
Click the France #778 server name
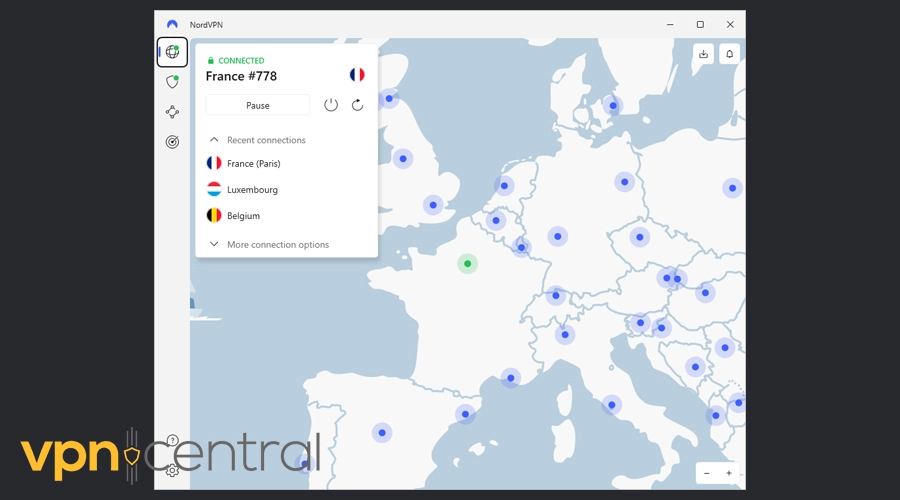pyautogui.click(x=241, y=76)
